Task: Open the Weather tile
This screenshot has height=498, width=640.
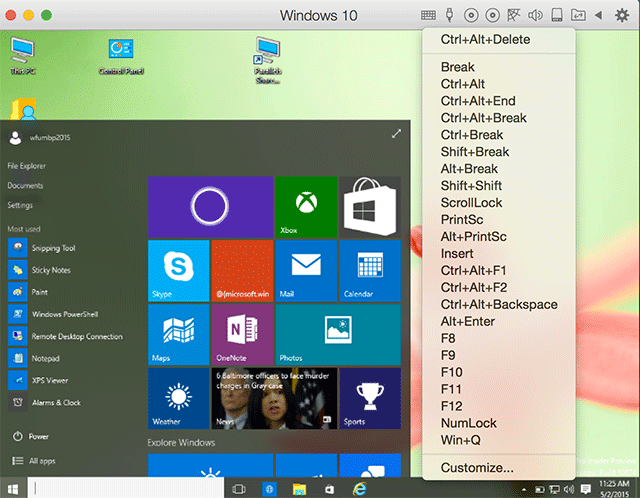Action: [x=178, y=398]
